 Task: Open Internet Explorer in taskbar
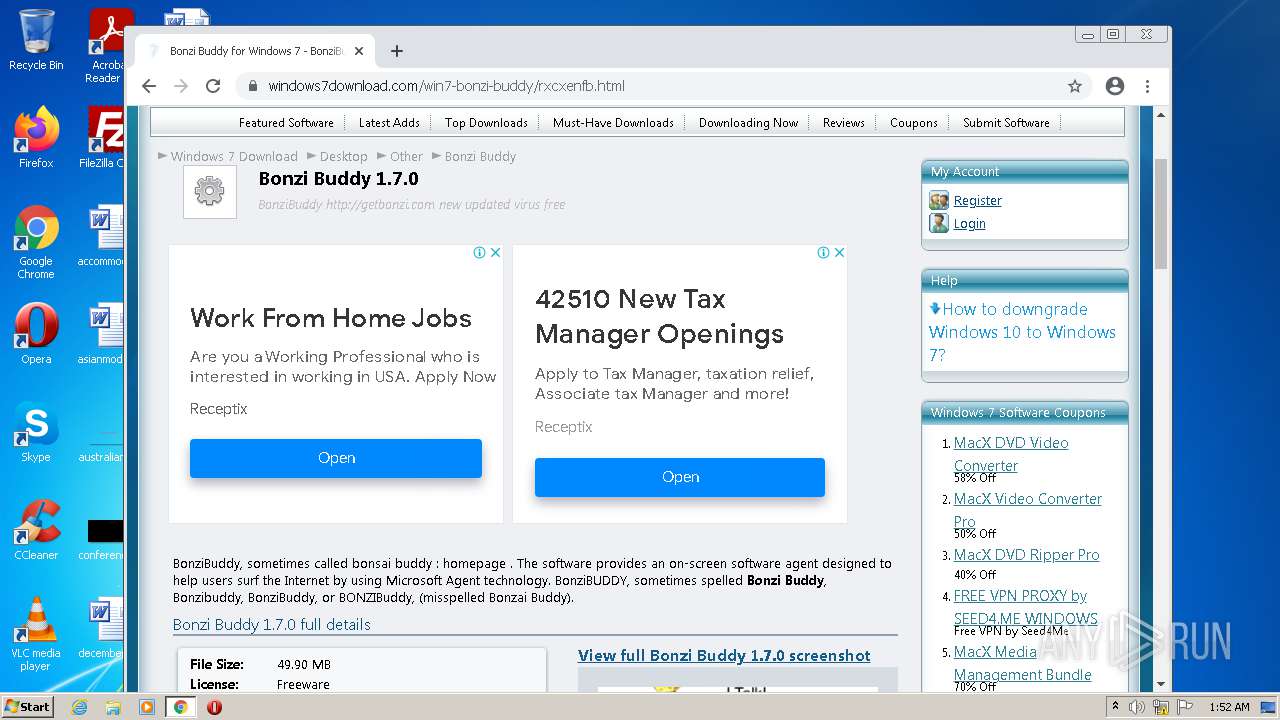[x=79, y=707]
